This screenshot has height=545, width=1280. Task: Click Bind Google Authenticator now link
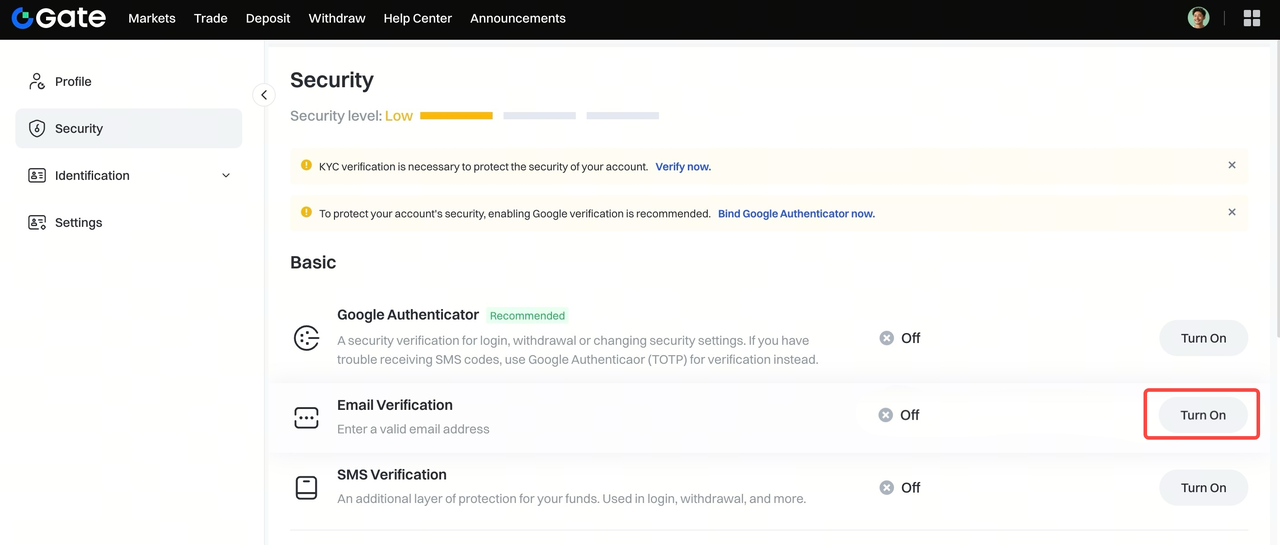point(796,214)
